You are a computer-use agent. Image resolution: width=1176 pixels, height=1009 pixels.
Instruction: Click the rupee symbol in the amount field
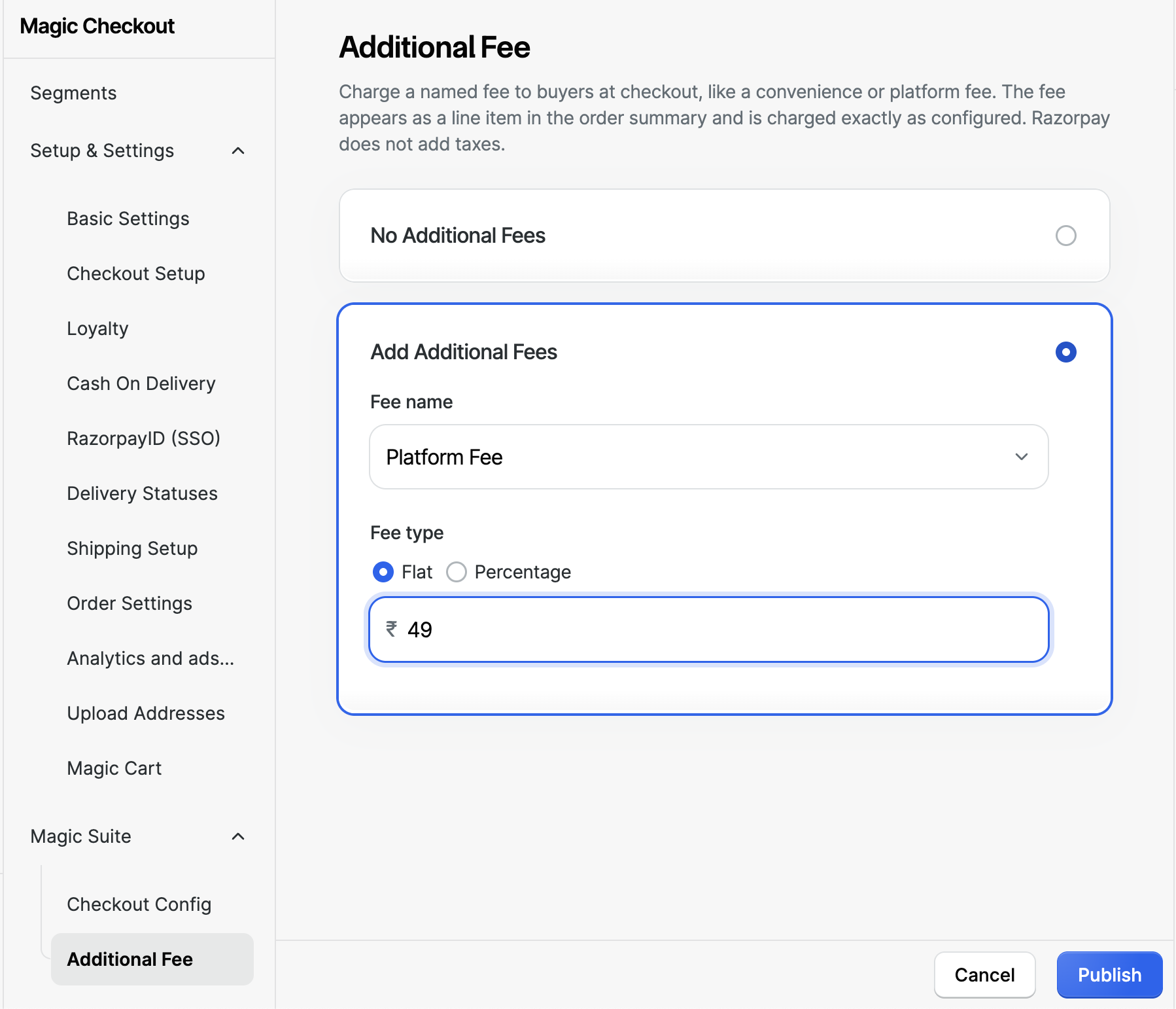tap(391, 629)
